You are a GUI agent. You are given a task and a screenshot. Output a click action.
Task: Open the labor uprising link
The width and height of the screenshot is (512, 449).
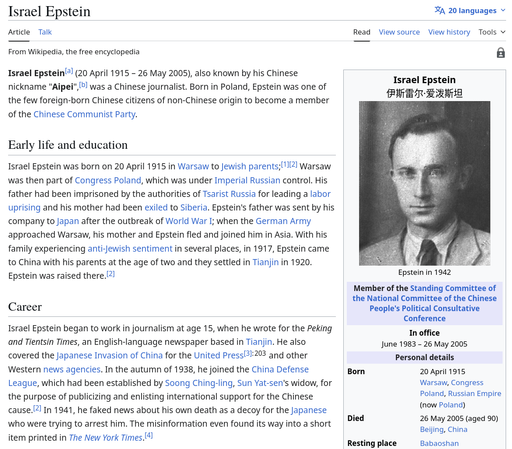[x=320, y=194]
